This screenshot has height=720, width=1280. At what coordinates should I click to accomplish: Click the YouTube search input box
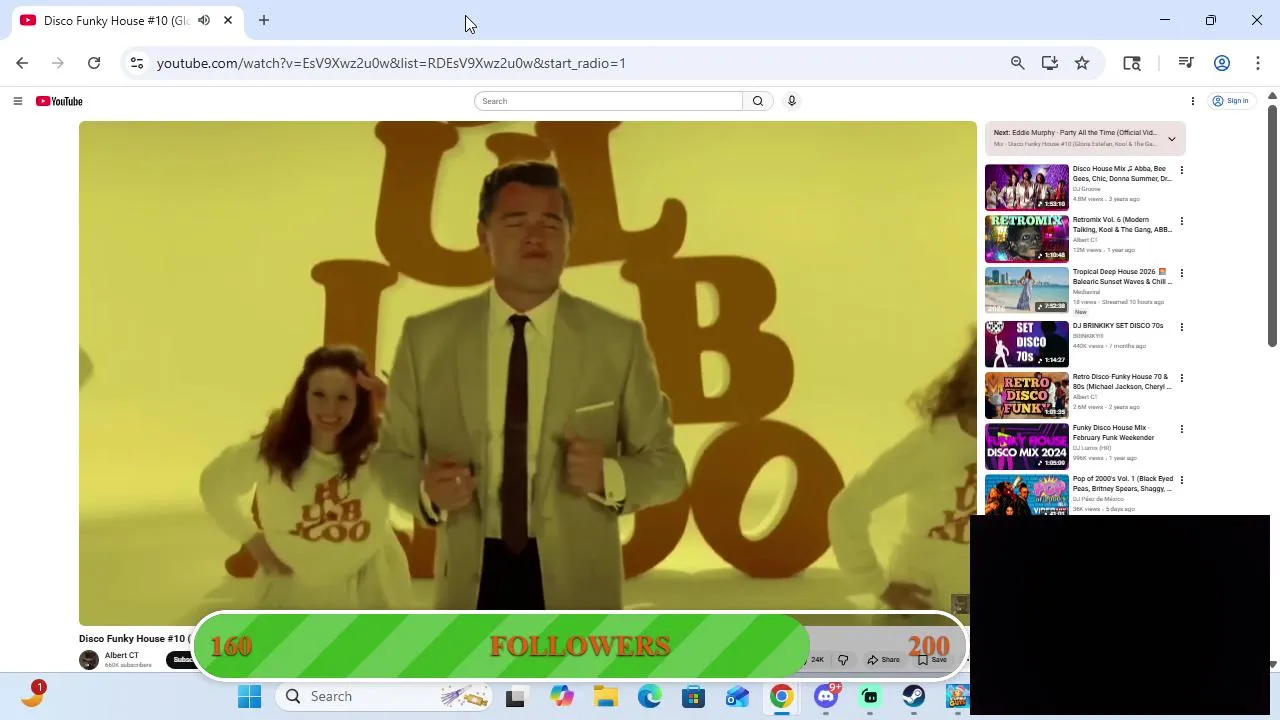click(609, 101)
